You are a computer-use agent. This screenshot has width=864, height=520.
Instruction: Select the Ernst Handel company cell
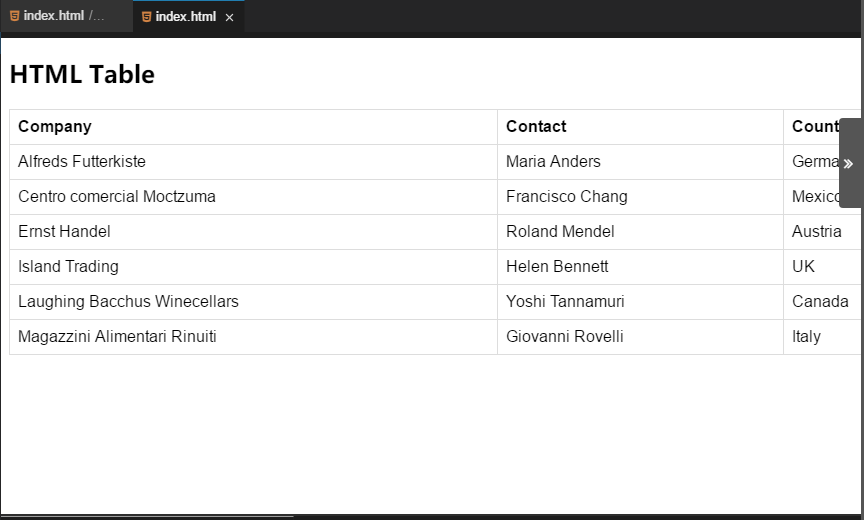tap(253, 232)
